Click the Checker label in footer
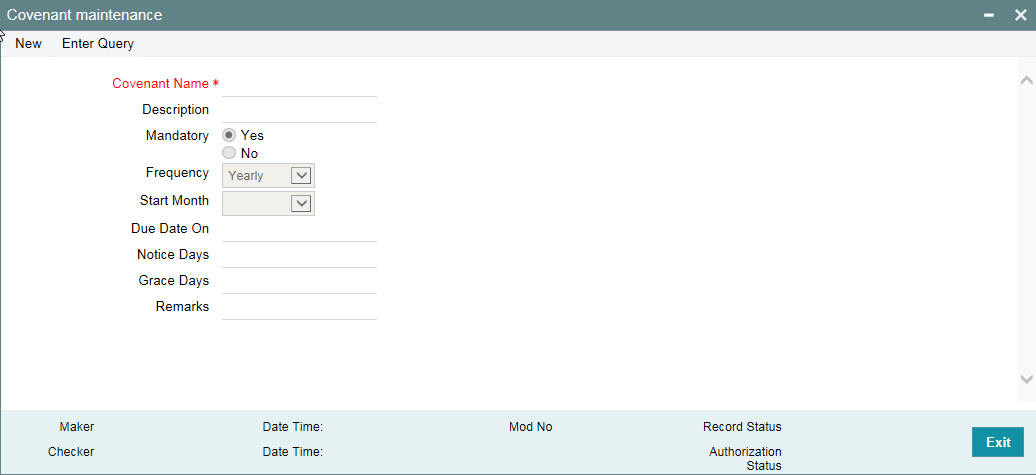This screenshot has width=1036, height=475. (71, 452)
